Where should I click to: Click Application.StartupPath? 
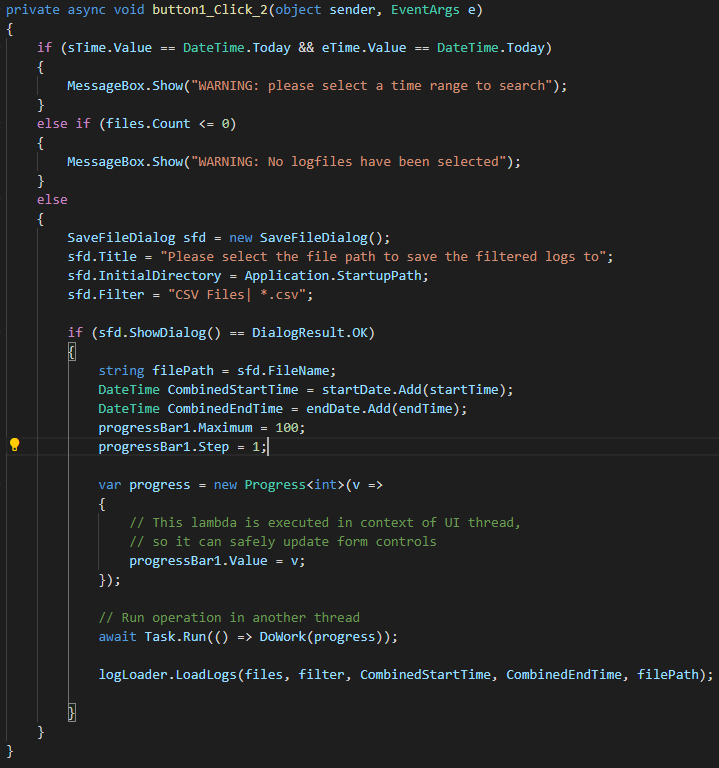tap(333, 275)
